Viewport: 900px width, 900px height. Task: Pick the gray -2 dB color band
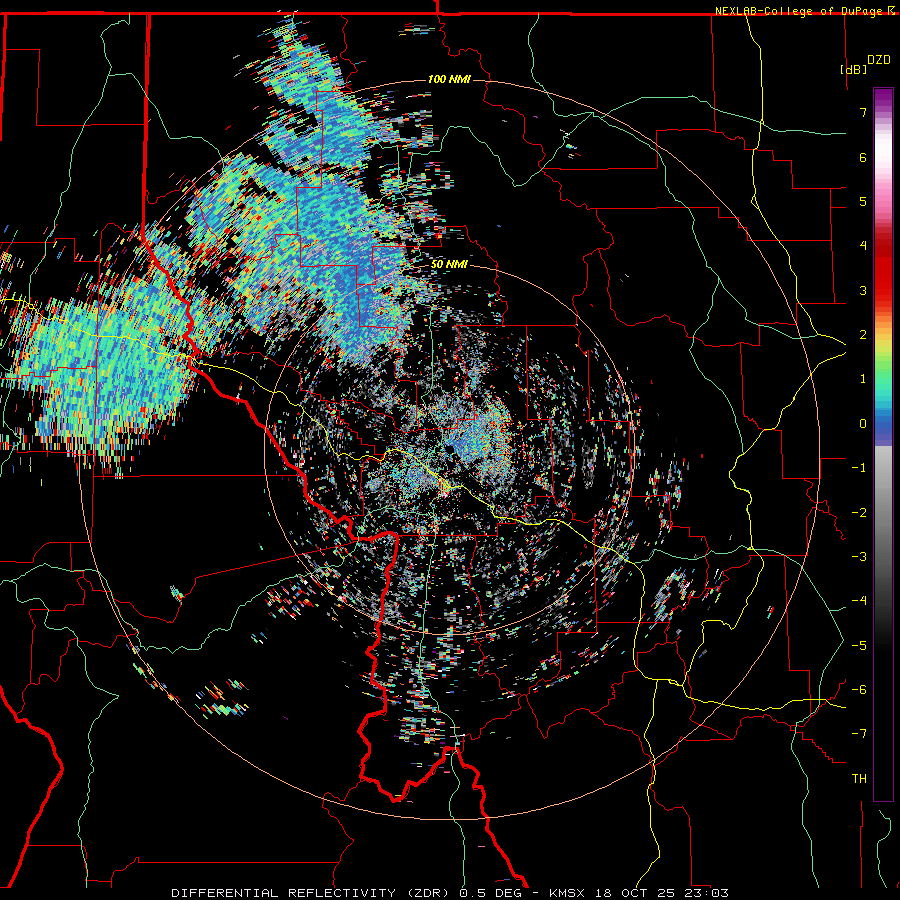point(883,512)
